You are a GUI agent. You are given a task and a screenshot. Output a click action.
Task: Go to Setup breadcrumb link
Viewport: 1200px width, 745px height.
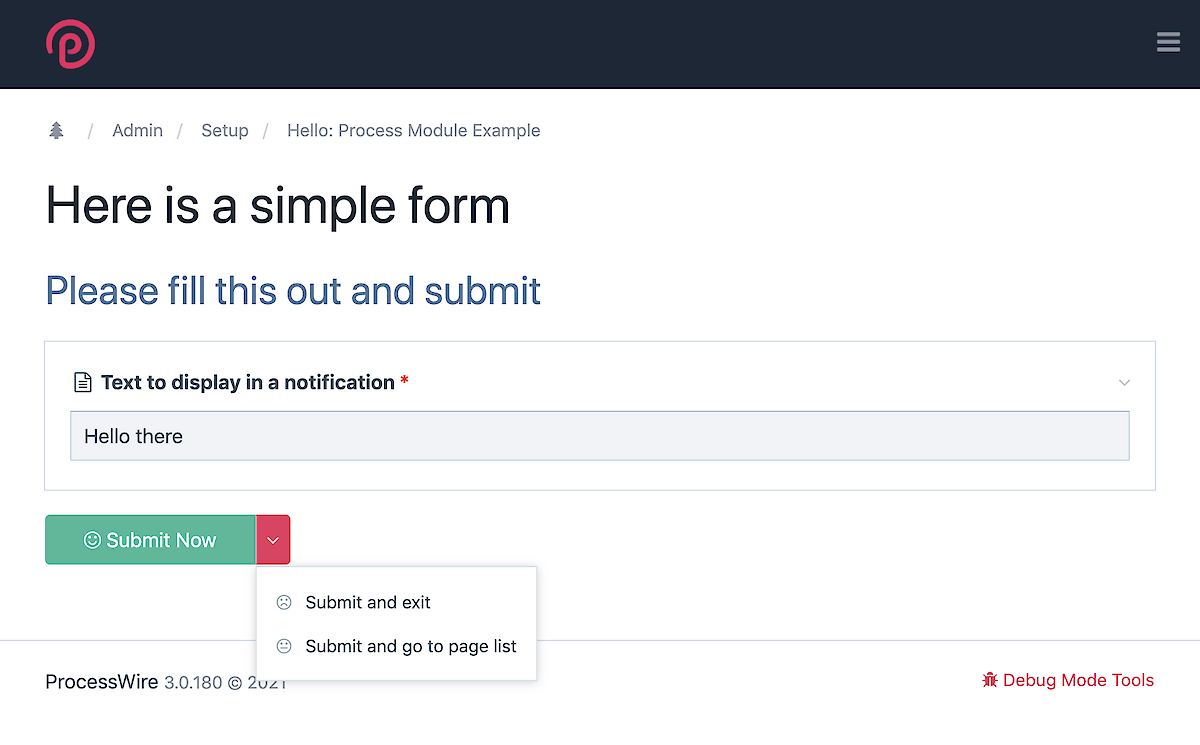pos(225,130)
